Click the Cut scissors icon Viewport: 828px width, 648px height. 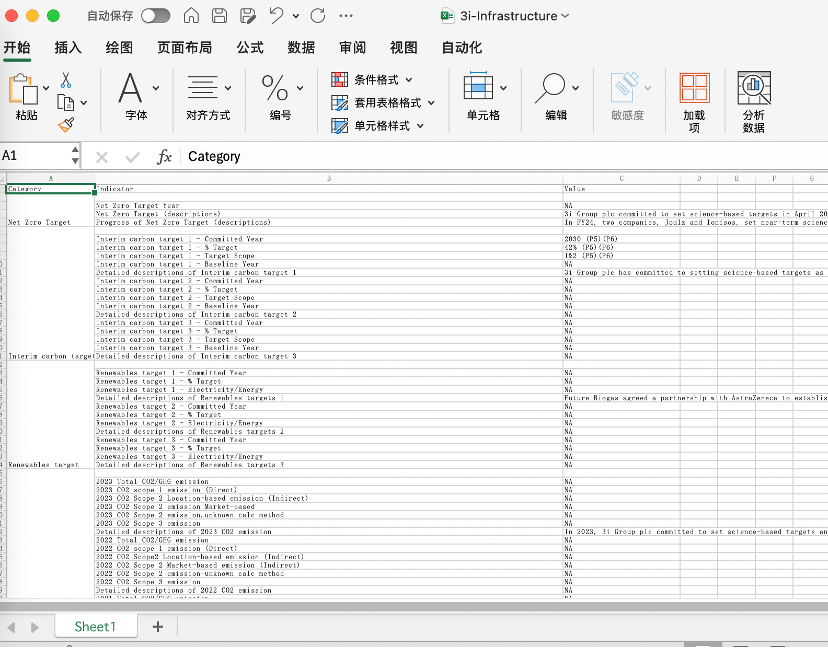(65, 80)
